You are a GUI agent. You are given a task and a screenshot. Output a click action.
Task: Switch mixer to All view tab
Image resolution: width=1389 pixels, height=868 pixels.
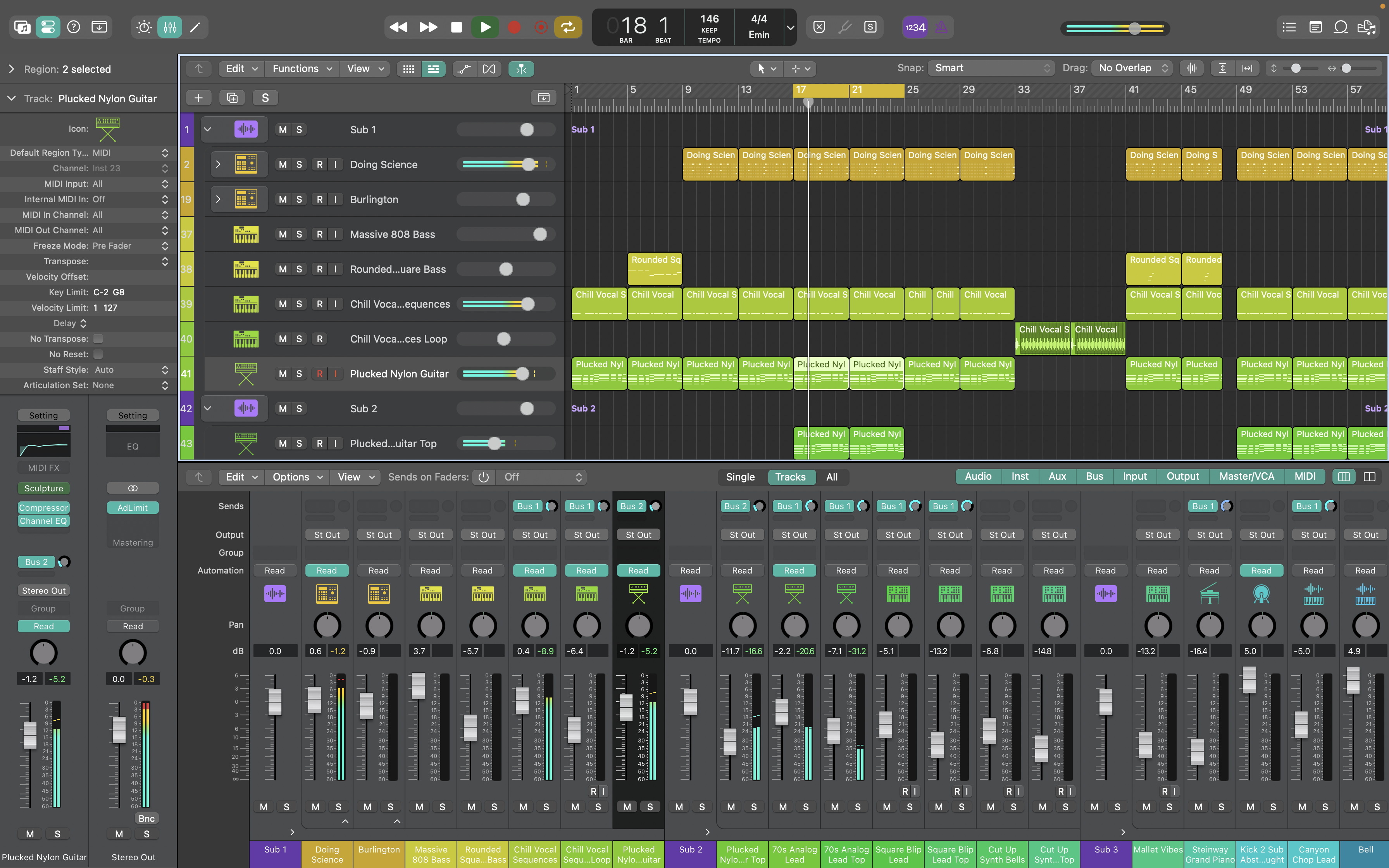tap(832, 477)
